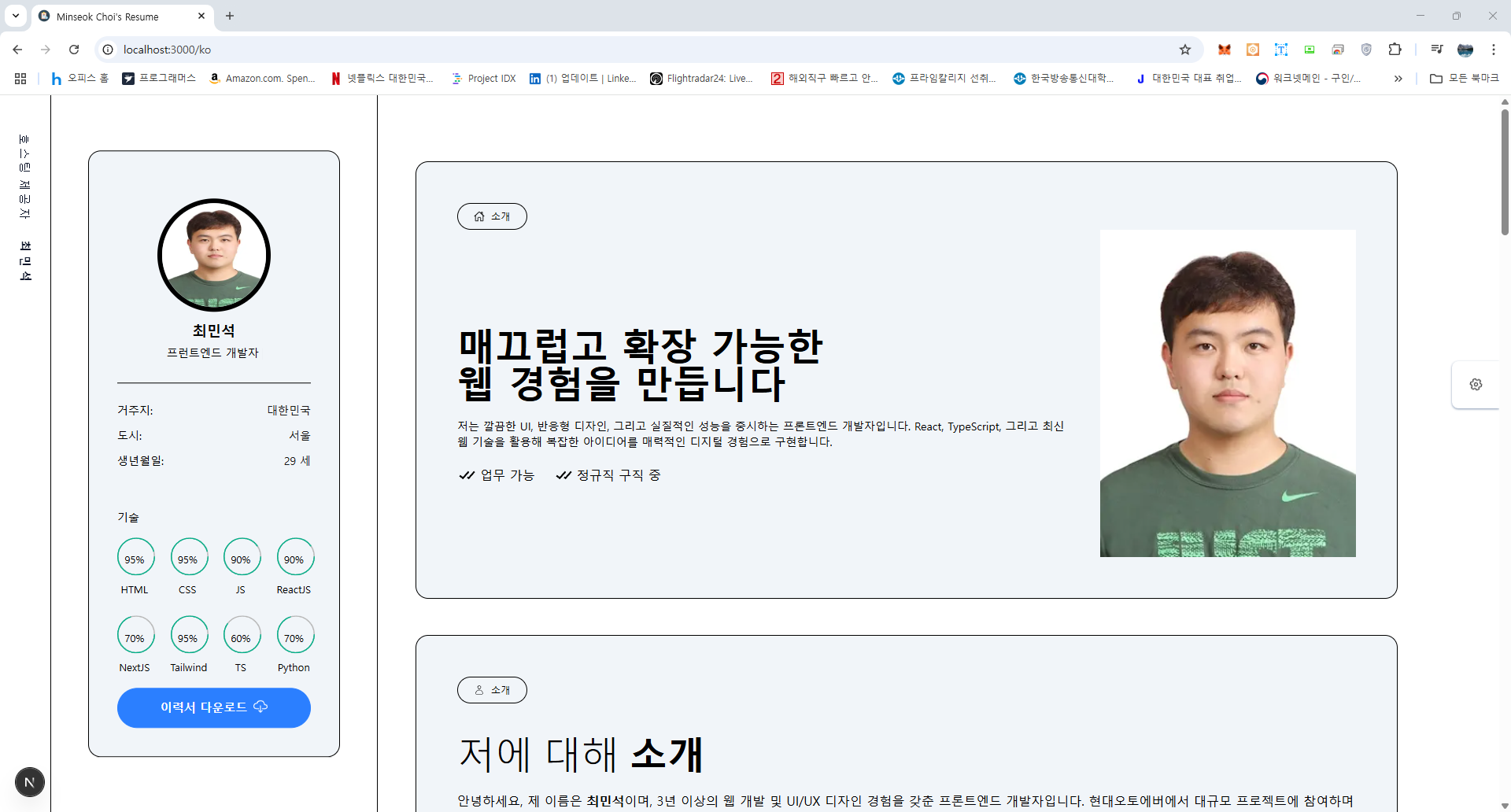Click the 70% NextJS skill circle

[x=135, y=636]
